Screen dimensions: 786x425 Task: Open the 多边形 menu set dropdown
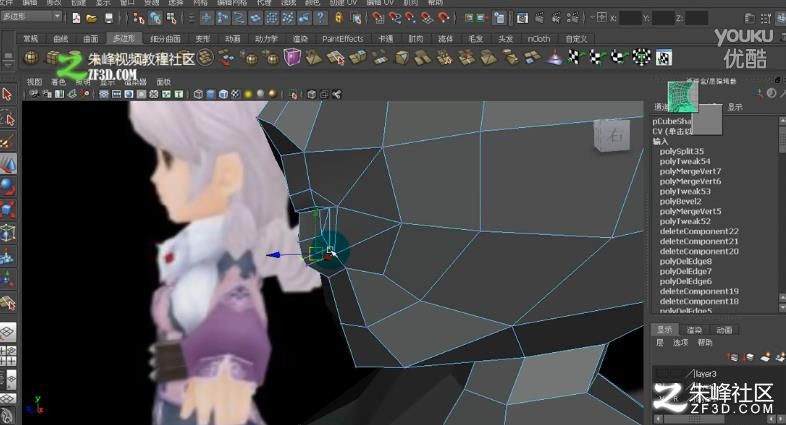pos(31,17)
